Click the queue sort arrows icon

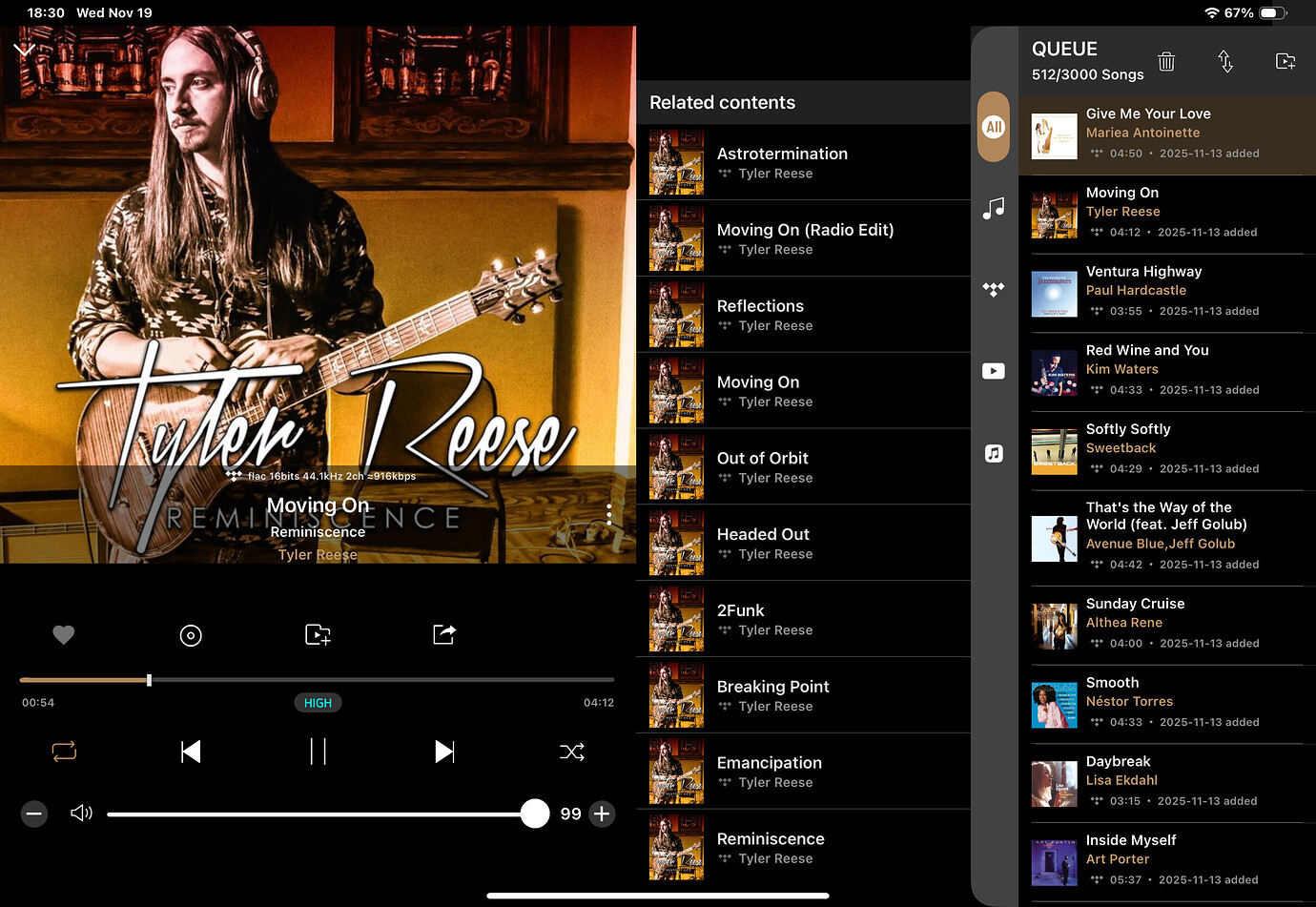[x=1225, y=62]
